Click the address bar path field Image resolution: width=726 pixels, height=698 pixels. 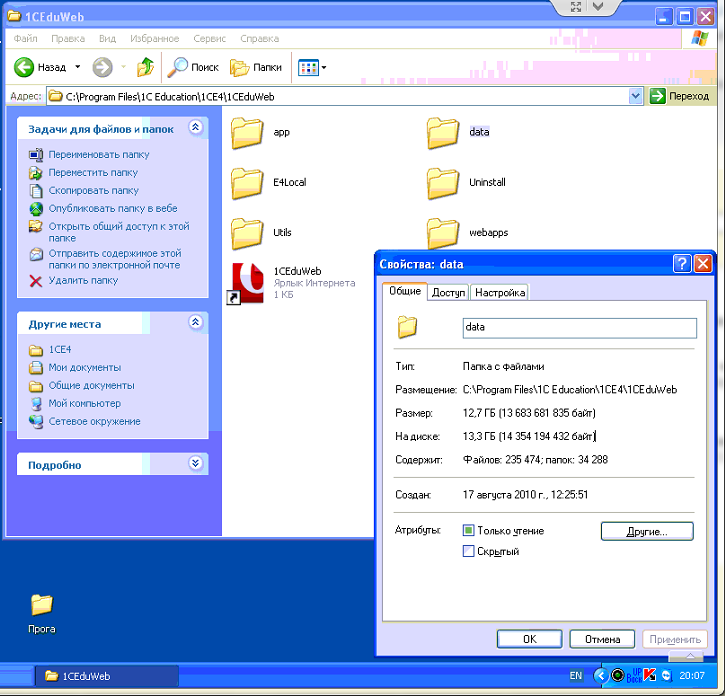[338, 96]
